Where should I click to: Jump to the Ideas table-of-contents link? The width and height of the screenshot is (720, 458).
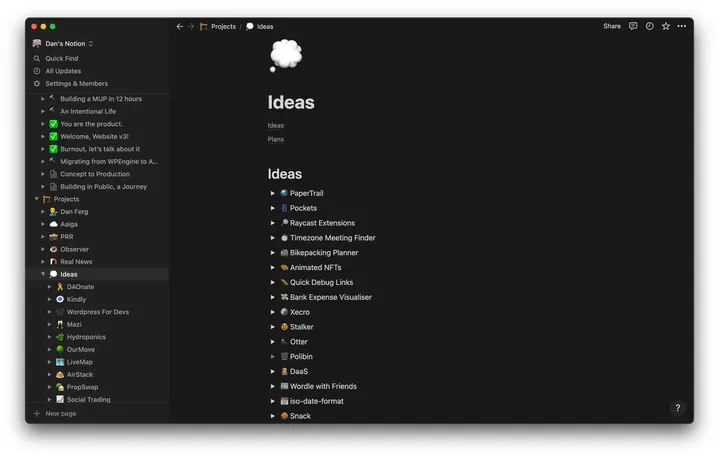(276, 125)
